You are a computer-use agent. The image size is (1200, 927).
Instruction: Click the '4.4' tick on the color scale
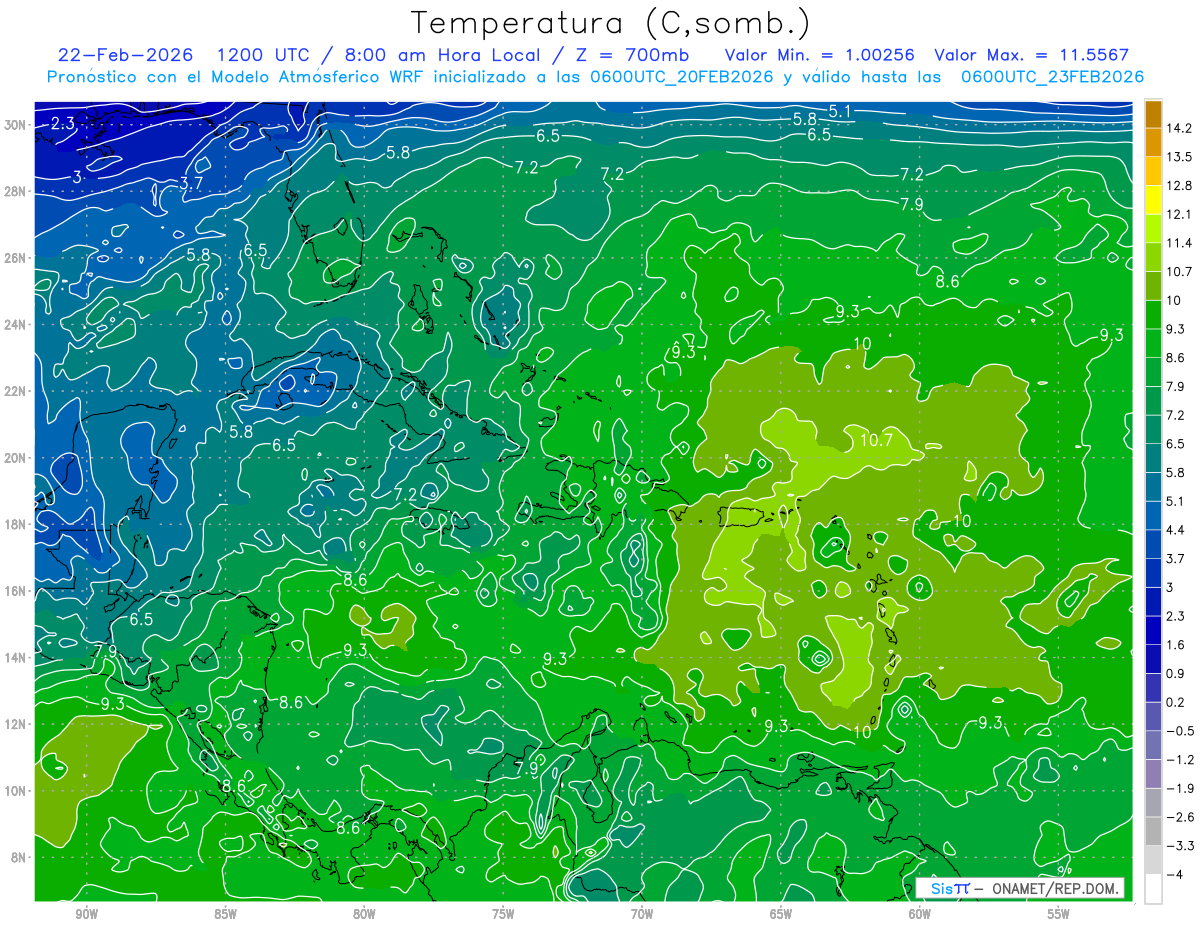click(1175, 530)
